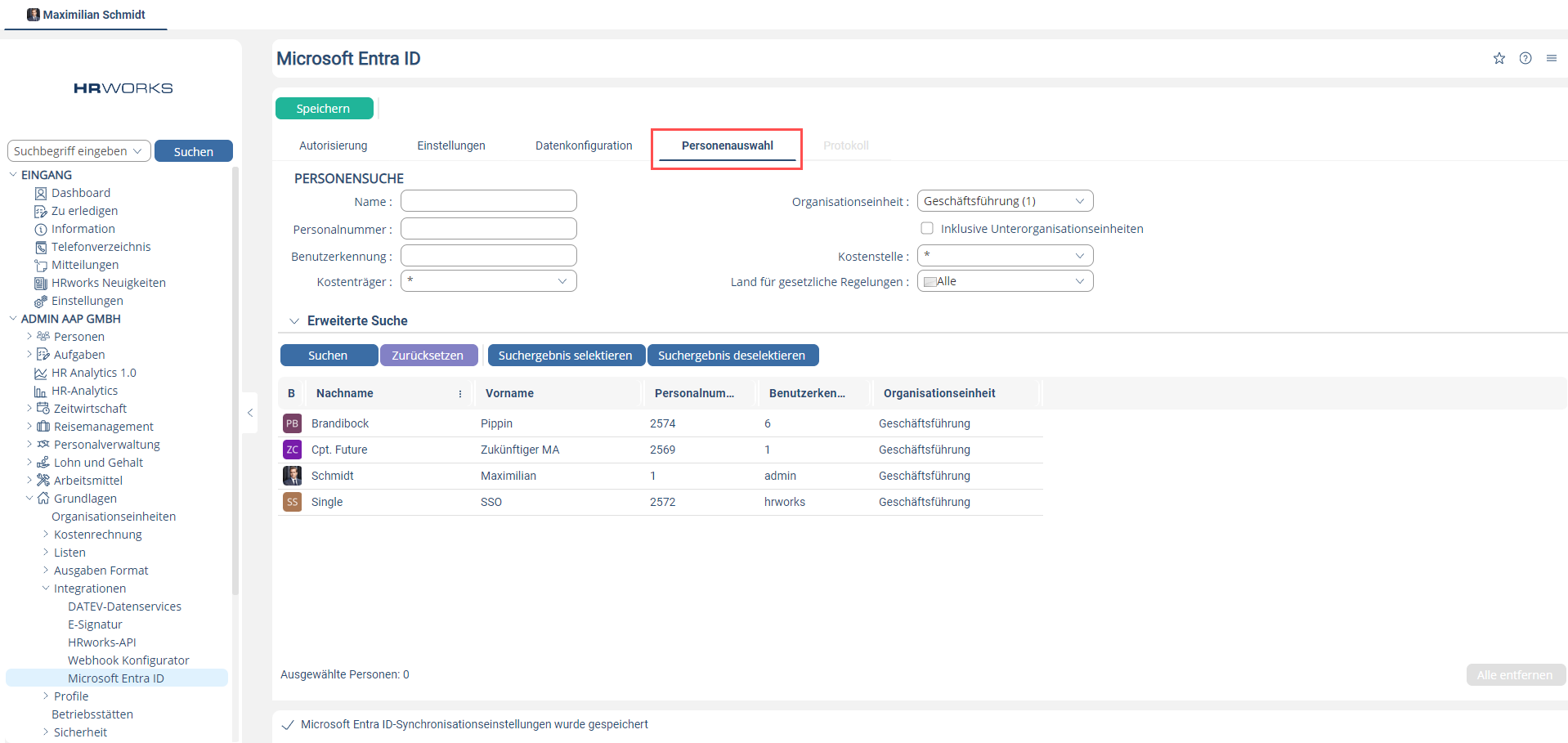Click the Mitteilungen icon

[x=41, y=265]
